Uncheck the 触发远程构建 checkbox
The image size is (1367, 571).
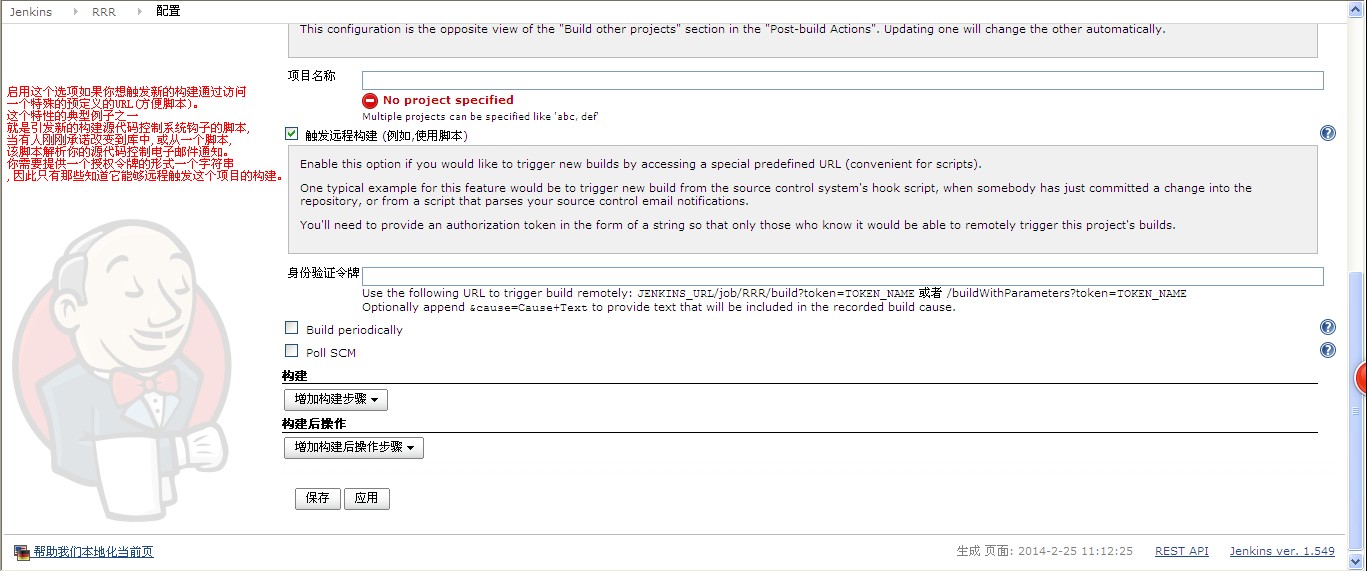point(291,133)
